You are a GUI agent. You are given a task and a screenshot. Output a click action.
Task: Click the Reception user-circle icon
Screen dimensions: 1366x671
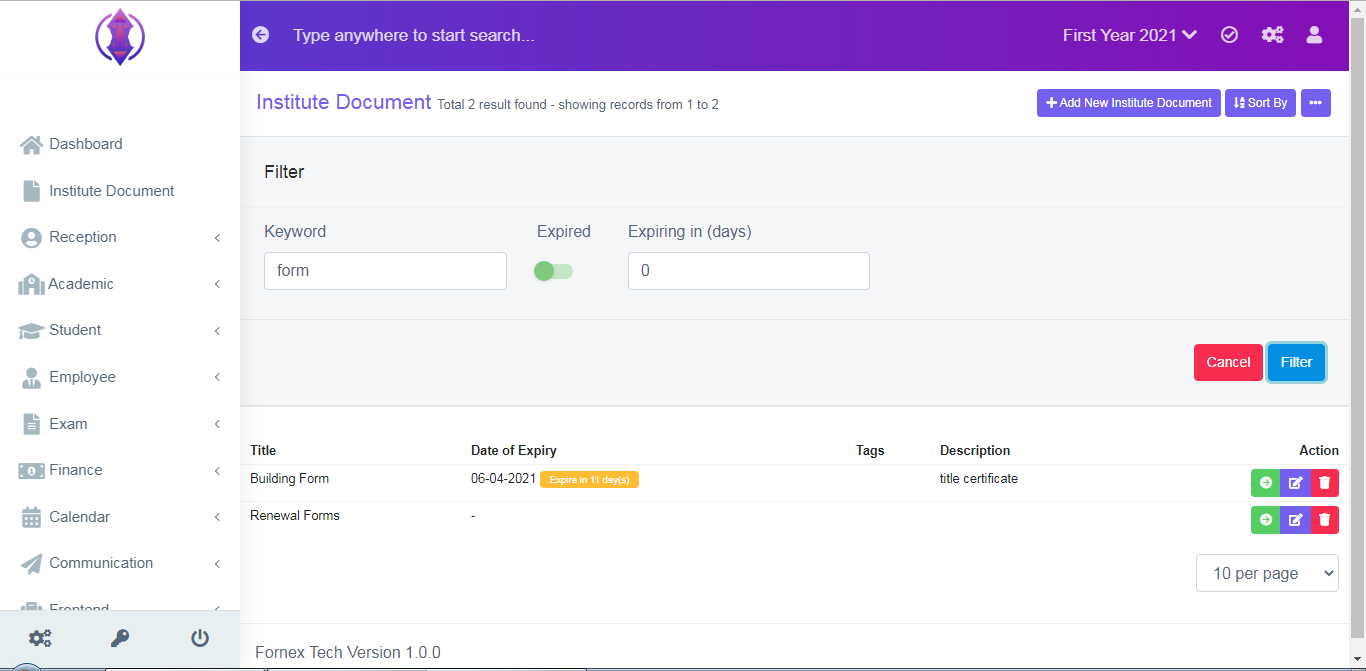click(31, 238)
